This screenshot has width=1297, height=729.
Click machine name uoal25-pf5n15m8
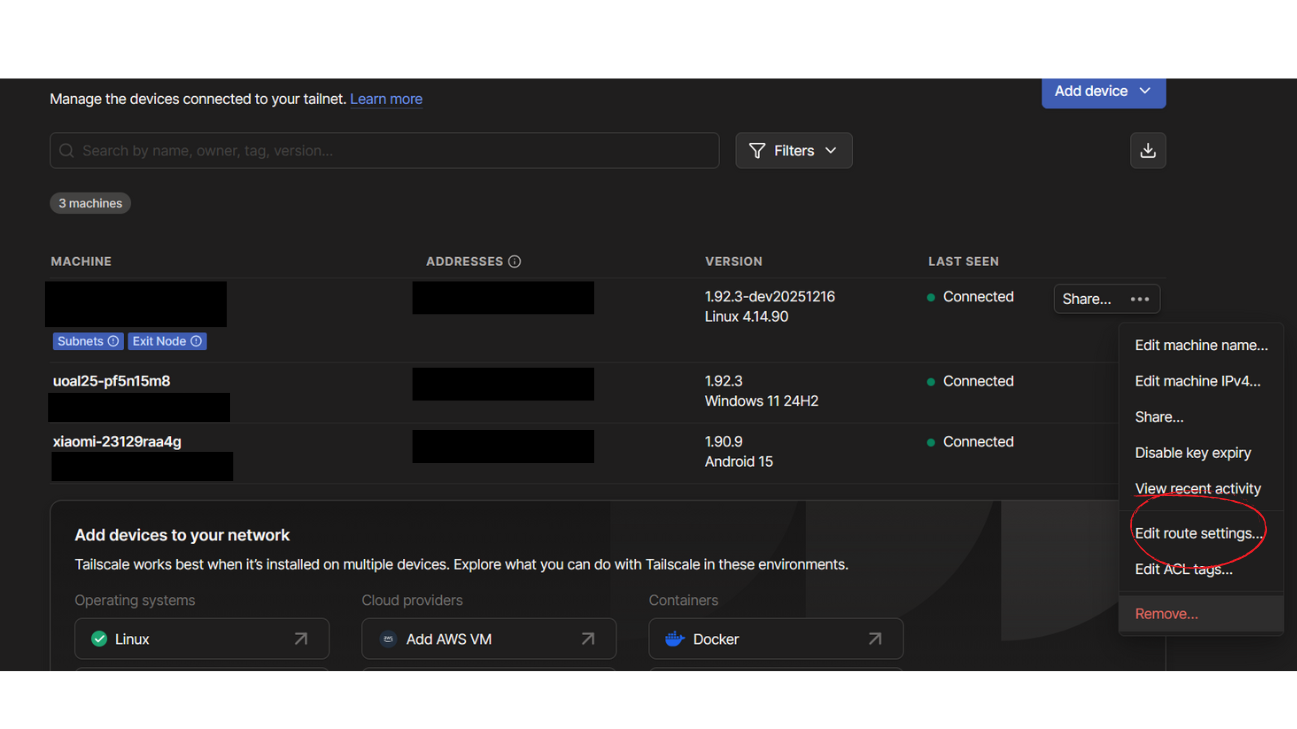pos(111,381)
